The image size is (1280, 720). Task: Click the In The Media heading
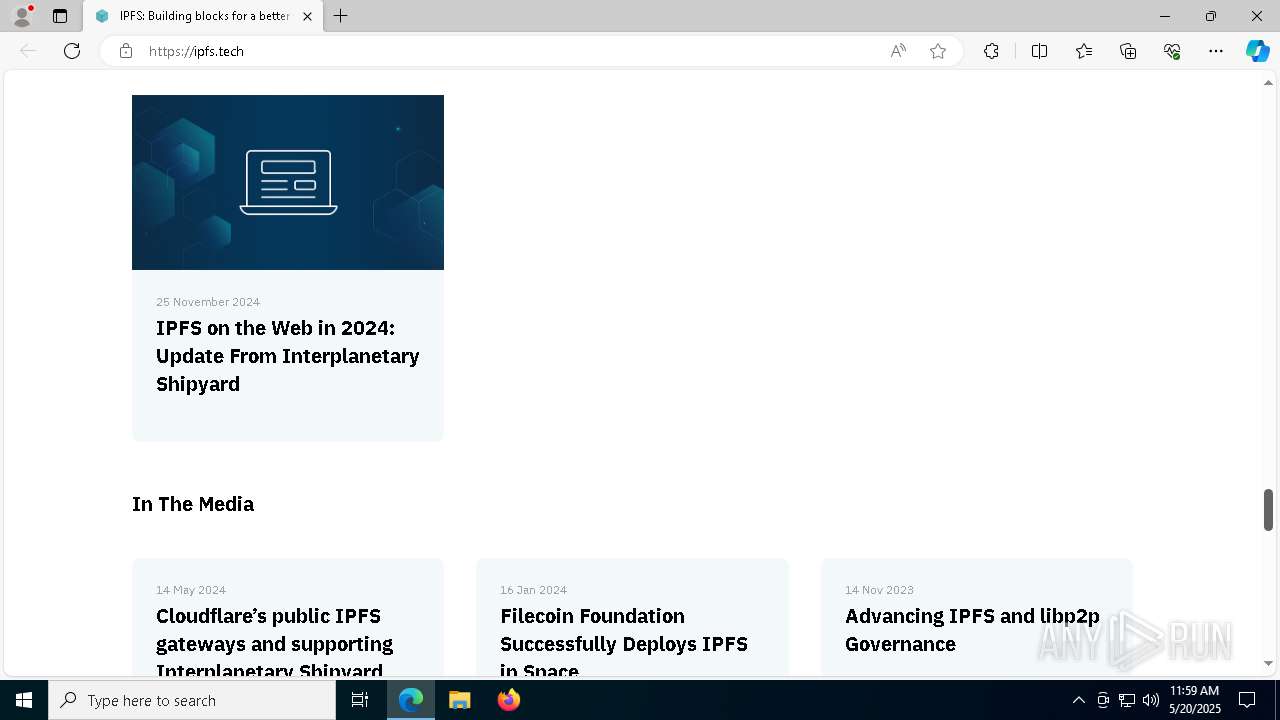click(x=193, y=504)
